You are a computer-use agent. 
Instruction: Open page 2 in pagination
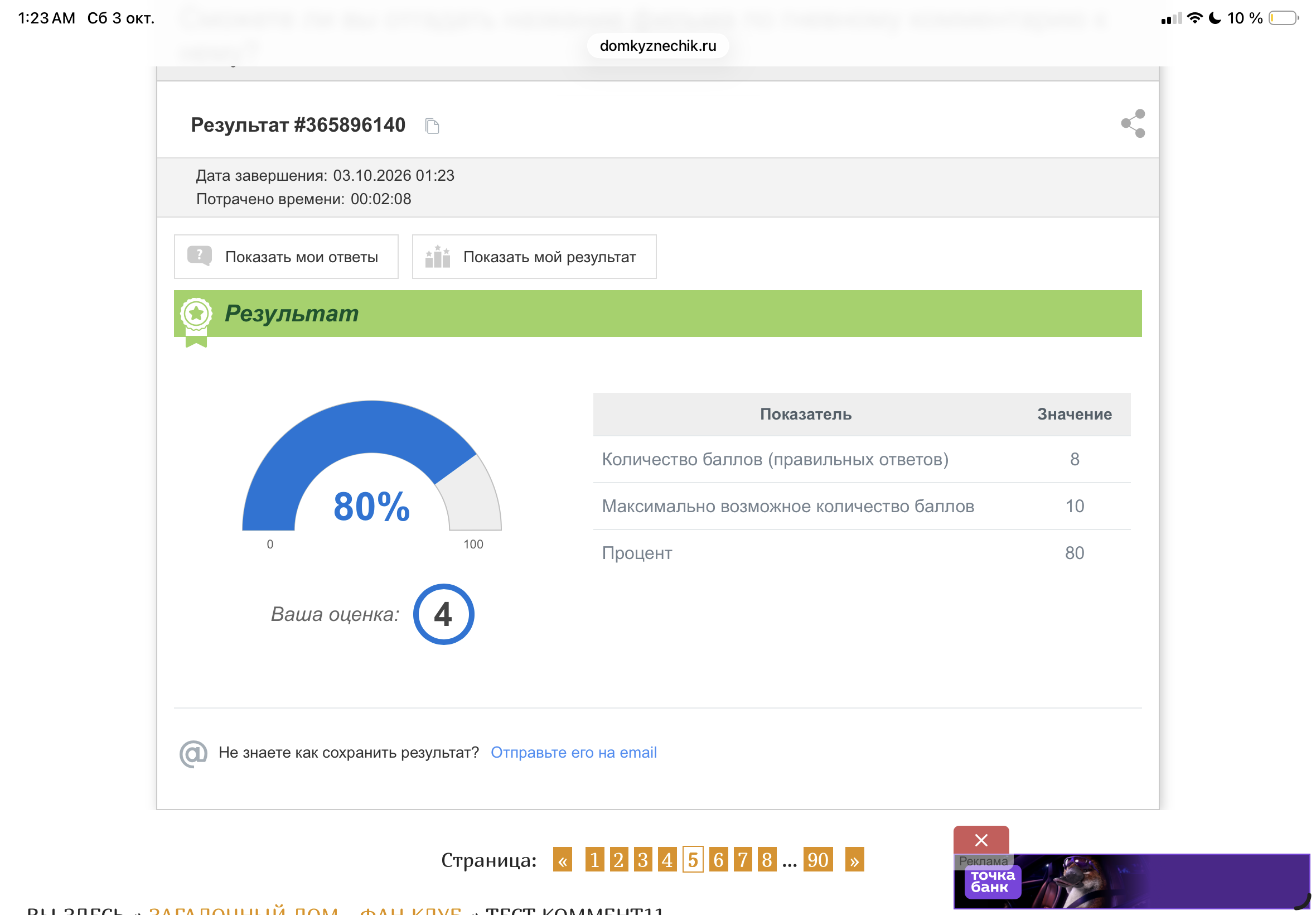(619, 859)
